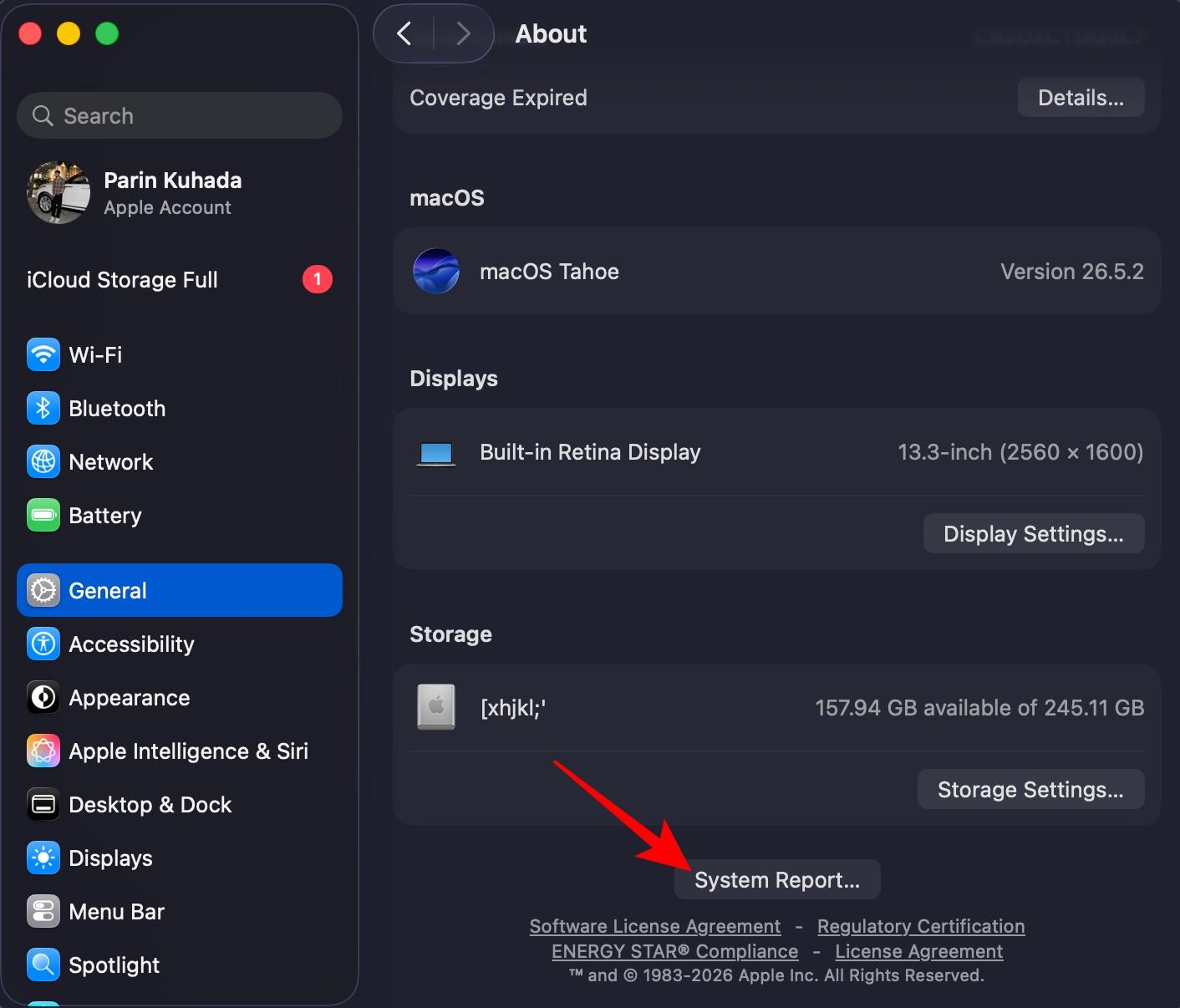Click 13.3-inch (2560 × 1600) resolution text
This screenshot has width=1180, height=1008.
tap(1020, 452)
